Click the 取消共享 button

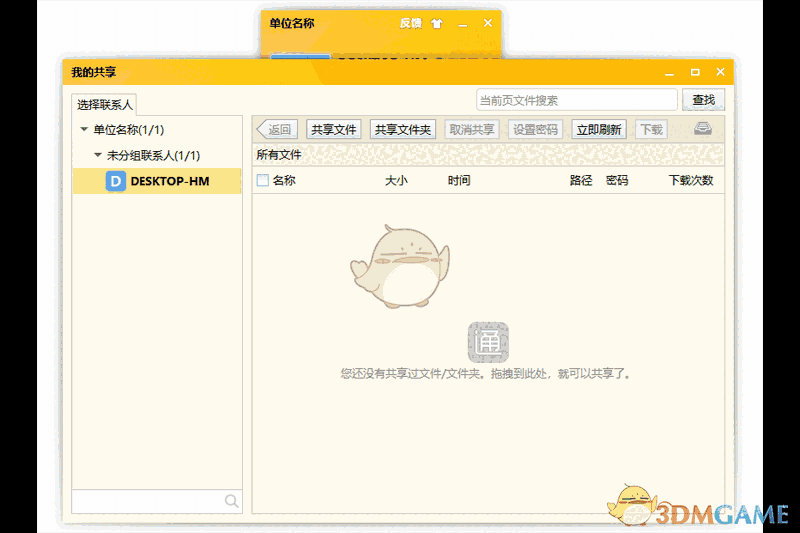pos(471,130)
